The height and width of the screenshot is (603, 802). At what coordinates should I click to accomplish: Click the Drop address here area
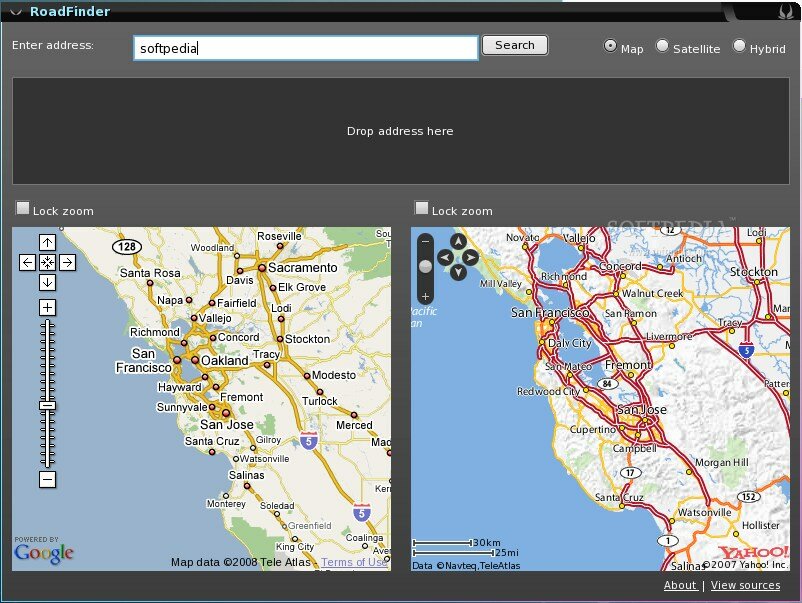400,131
